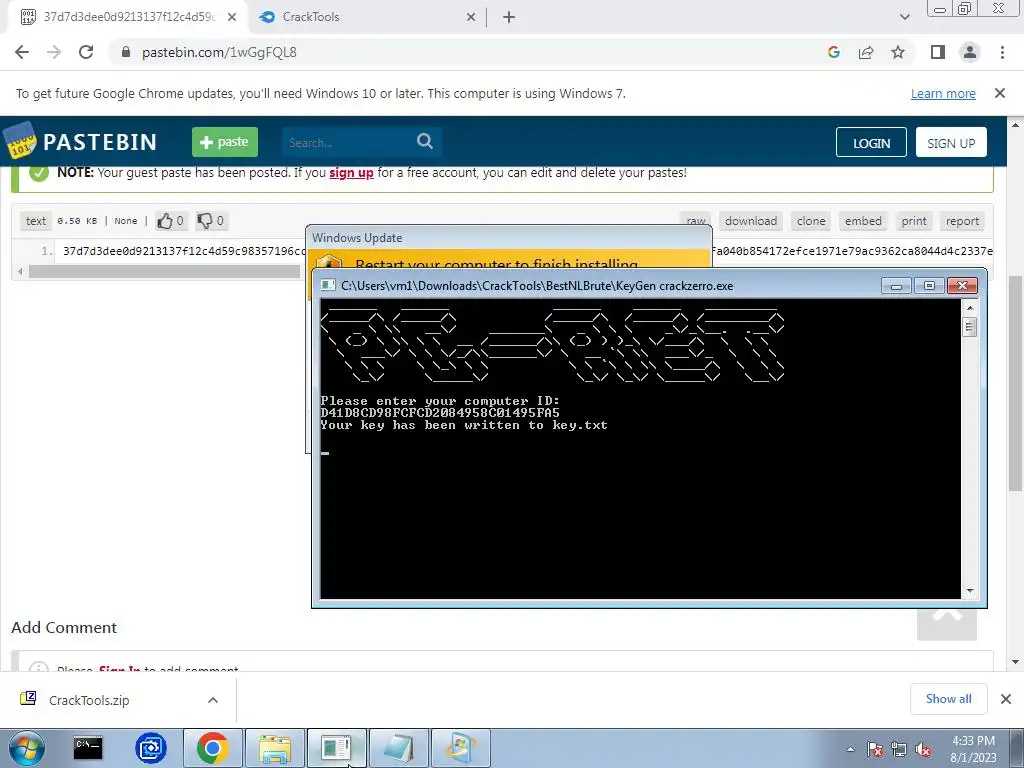This screenshot has height=768, width=1024.
Task: Open Command Prompt from taskbar
Action: point(88,748)
